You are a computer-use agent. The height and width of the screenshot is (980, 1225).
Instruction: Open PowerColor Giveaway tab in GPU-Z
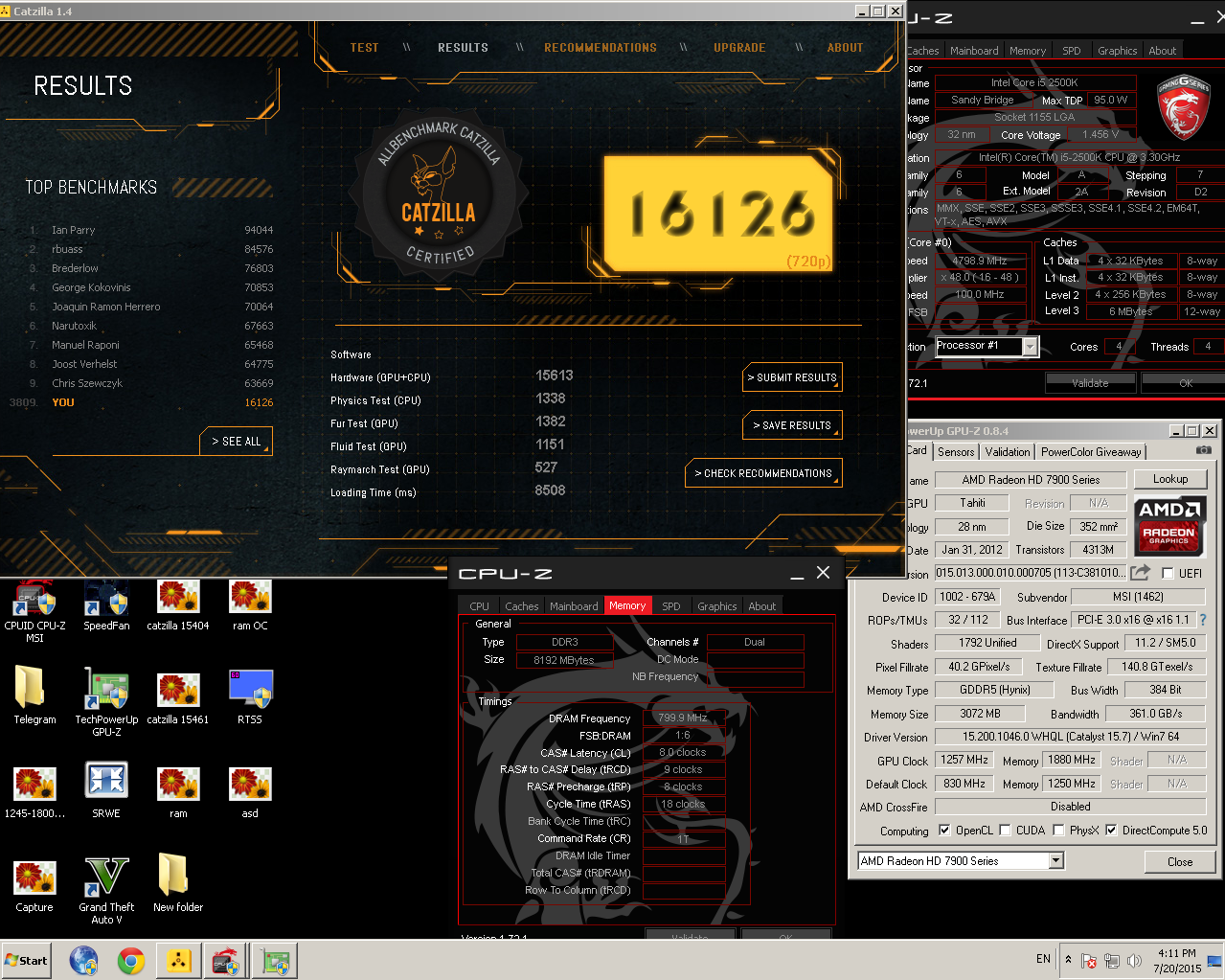(x=1091, y=451)
